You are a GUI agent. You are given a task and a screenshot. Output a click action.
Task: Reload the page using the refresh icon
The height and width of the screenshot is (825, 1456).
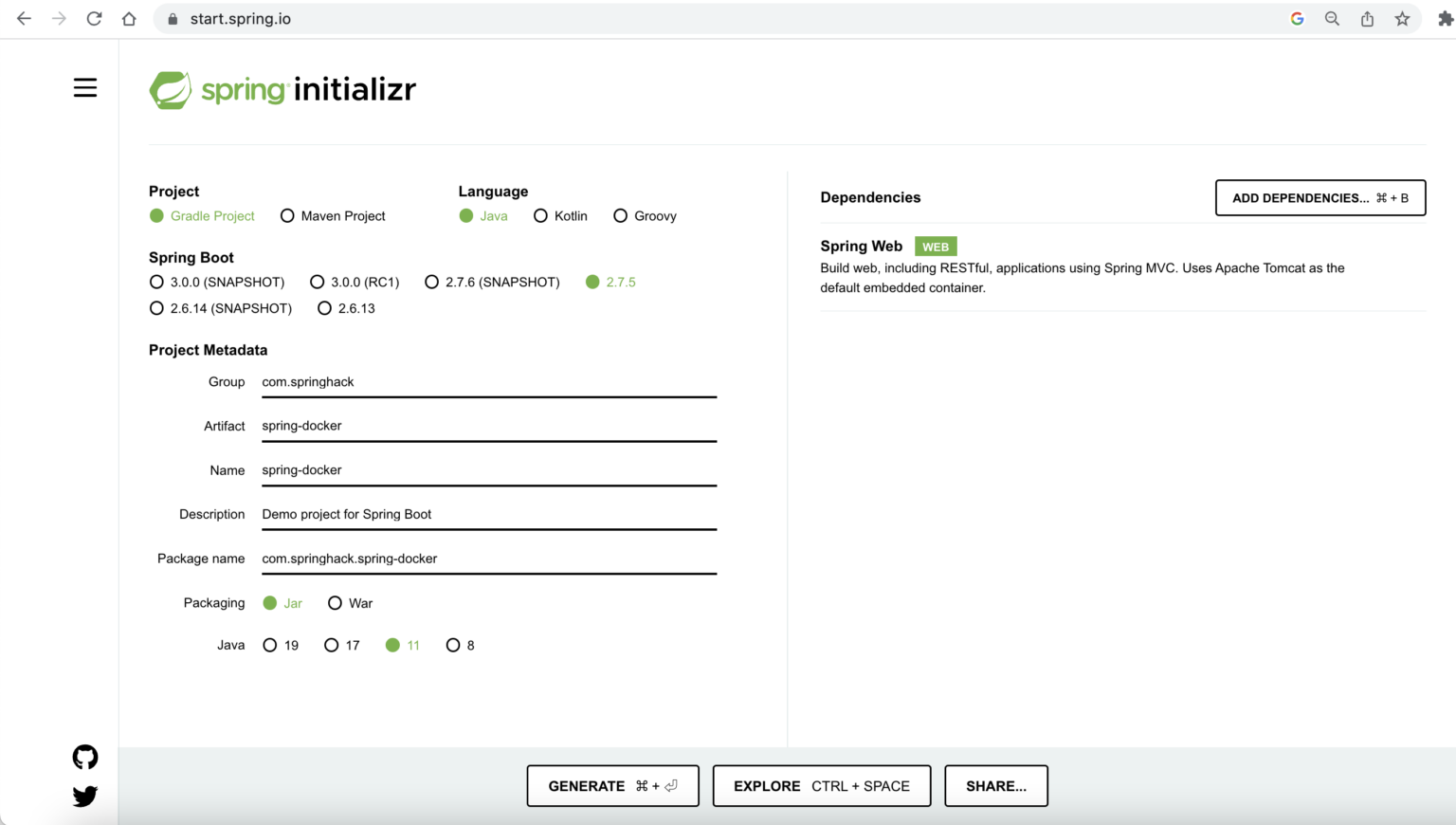pyautogui.click(x=94, y=18)
